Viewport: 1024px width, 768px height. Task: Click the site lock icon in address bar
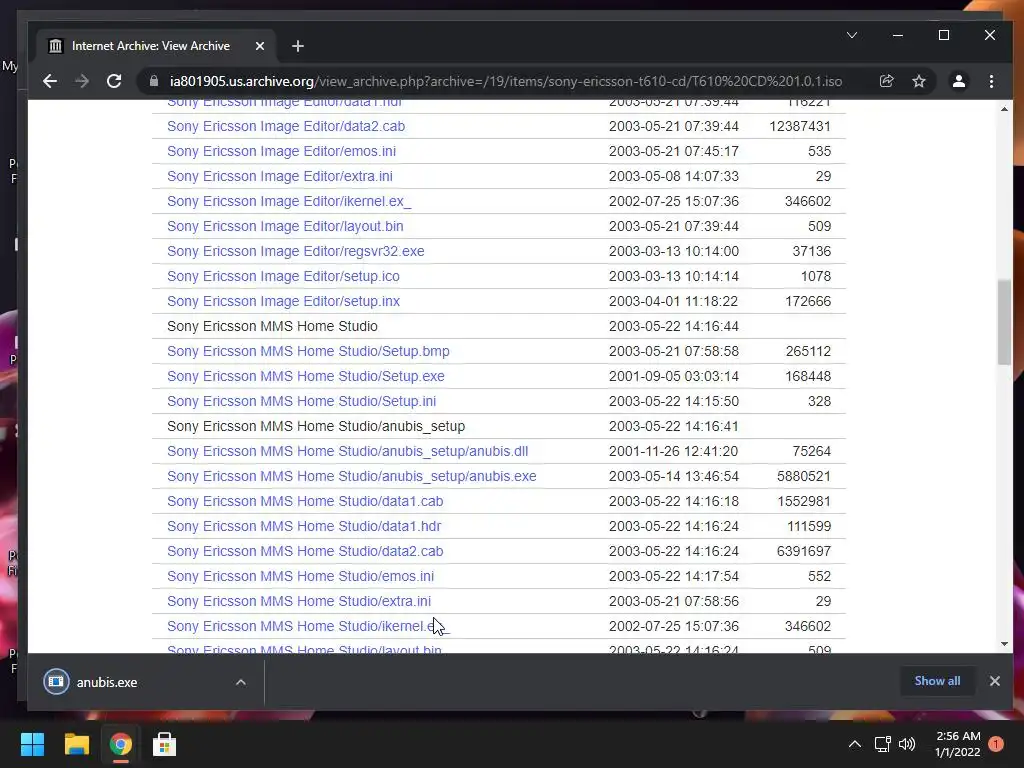click(x=154, y=81)
